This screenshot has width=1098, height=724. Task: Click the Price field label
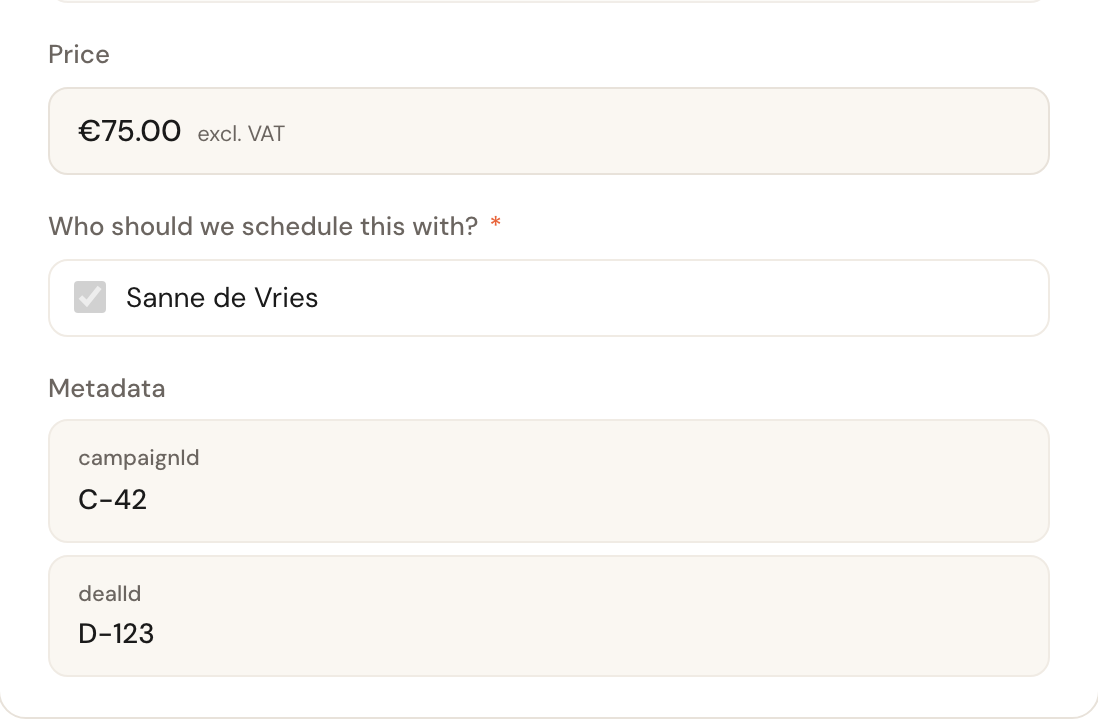coord(79,55)
